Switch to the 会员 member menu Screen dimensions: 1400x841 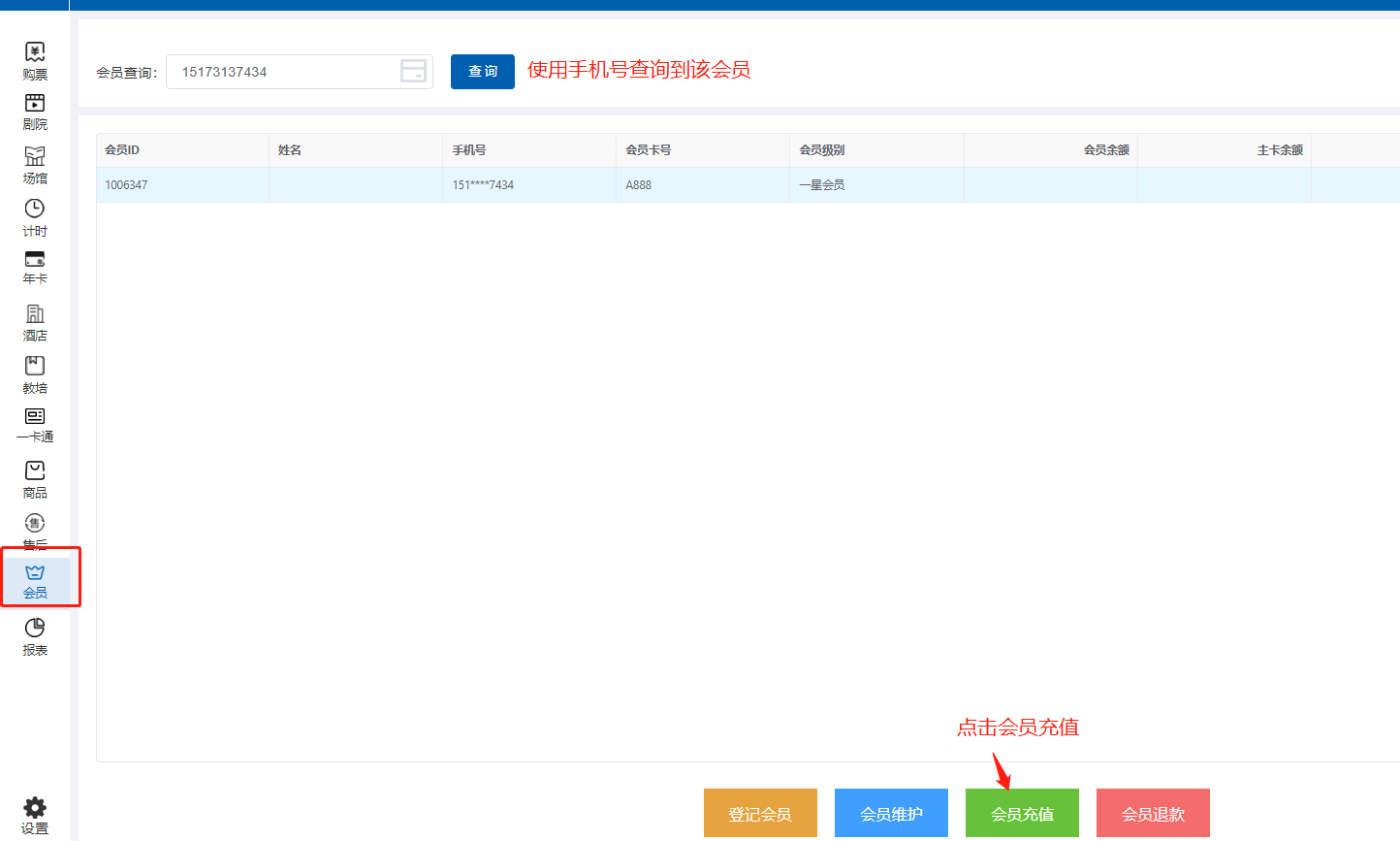click(36, 579)
